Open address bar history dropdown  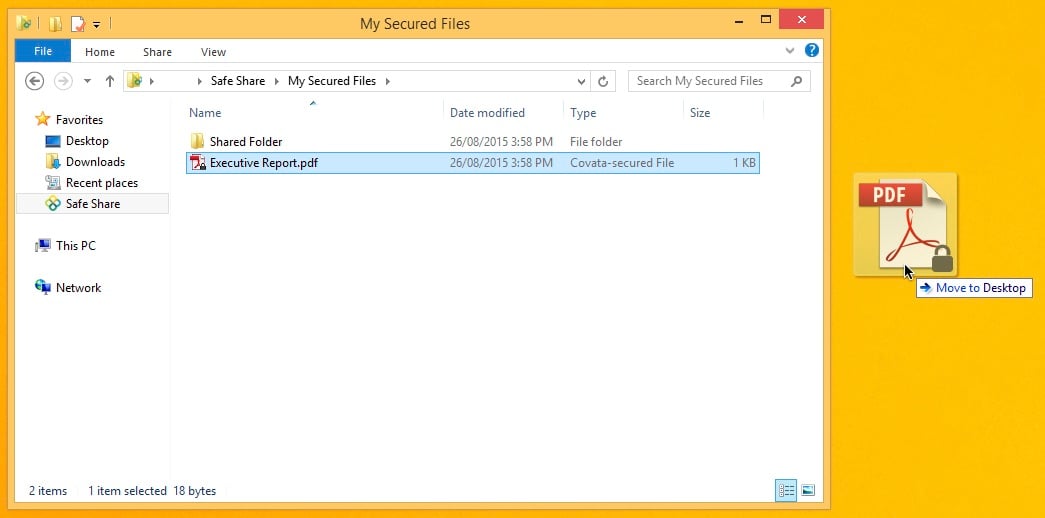tap(581, 81)
